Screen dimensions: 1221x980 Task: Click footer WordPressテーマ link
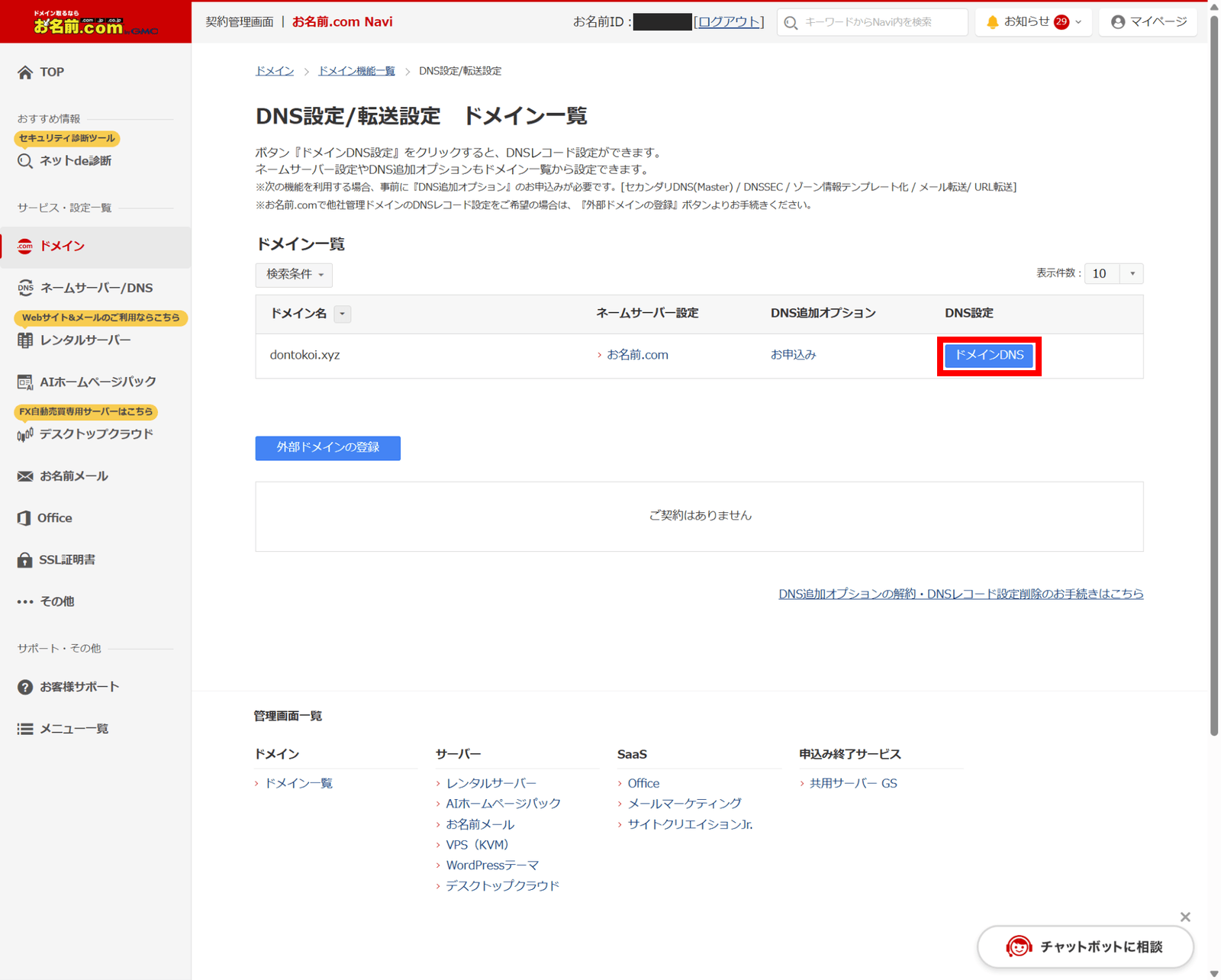(492, 866)
